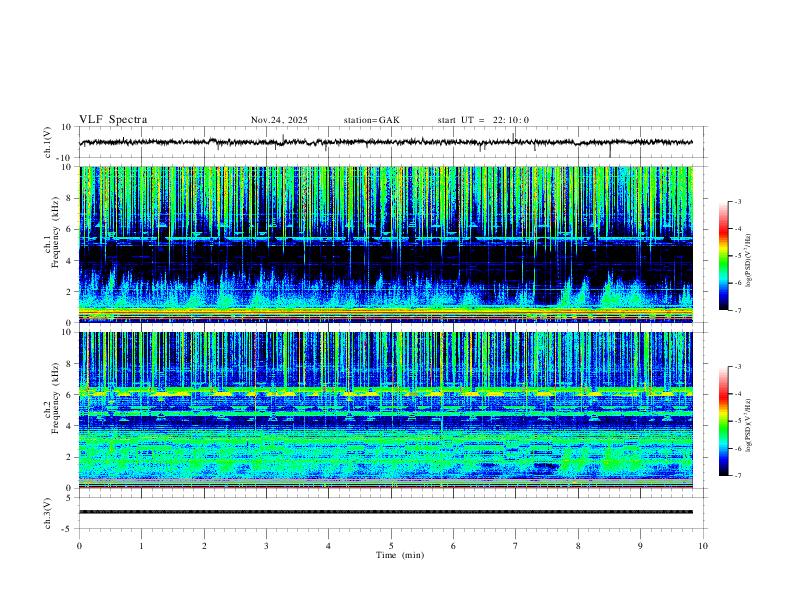Select the "start UT = 22:10:0" text
792x612 pixels.
pyautogui.click(x=483, y=120)
